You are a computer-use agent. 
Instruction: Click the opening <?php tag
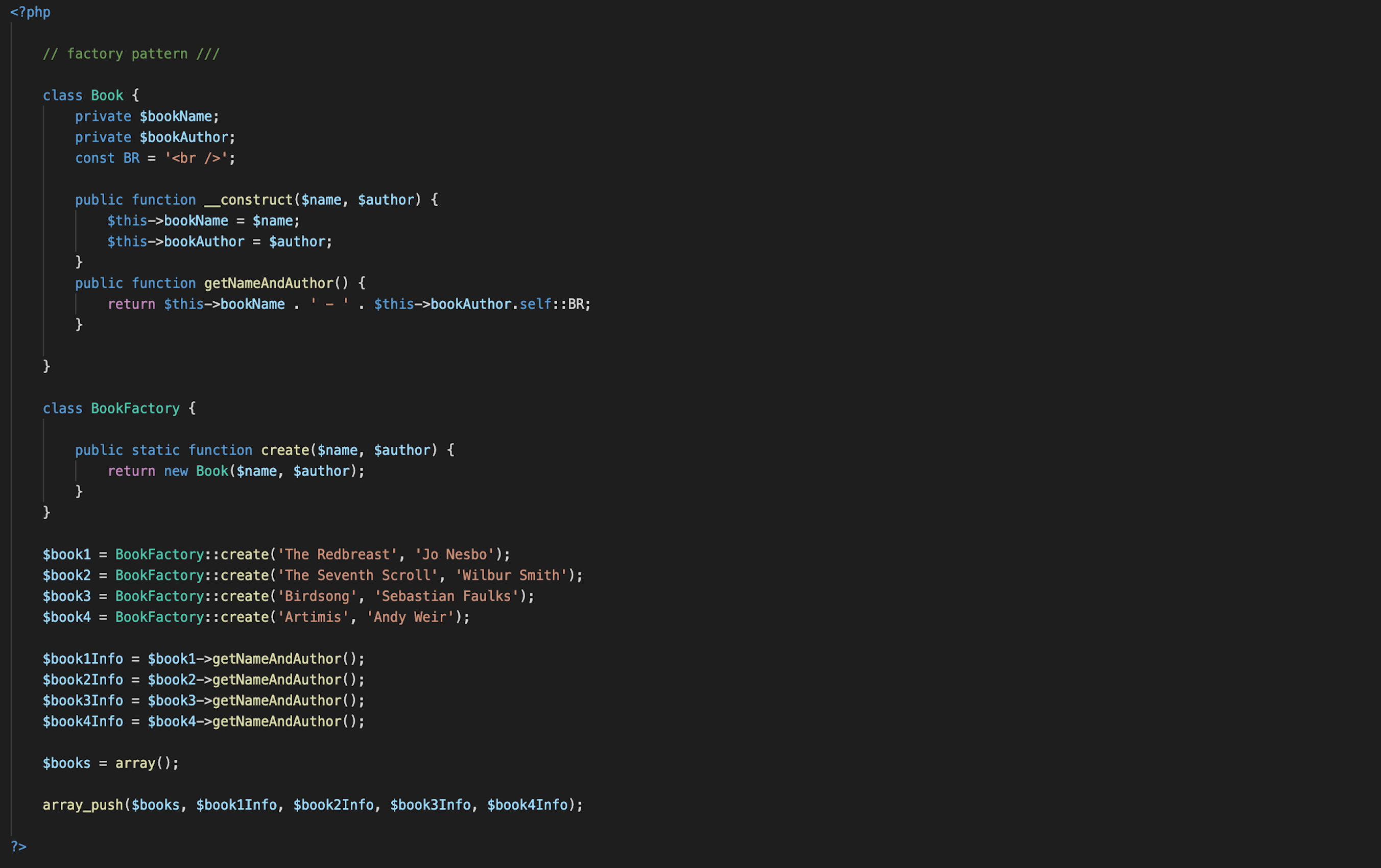pos(31,12)
